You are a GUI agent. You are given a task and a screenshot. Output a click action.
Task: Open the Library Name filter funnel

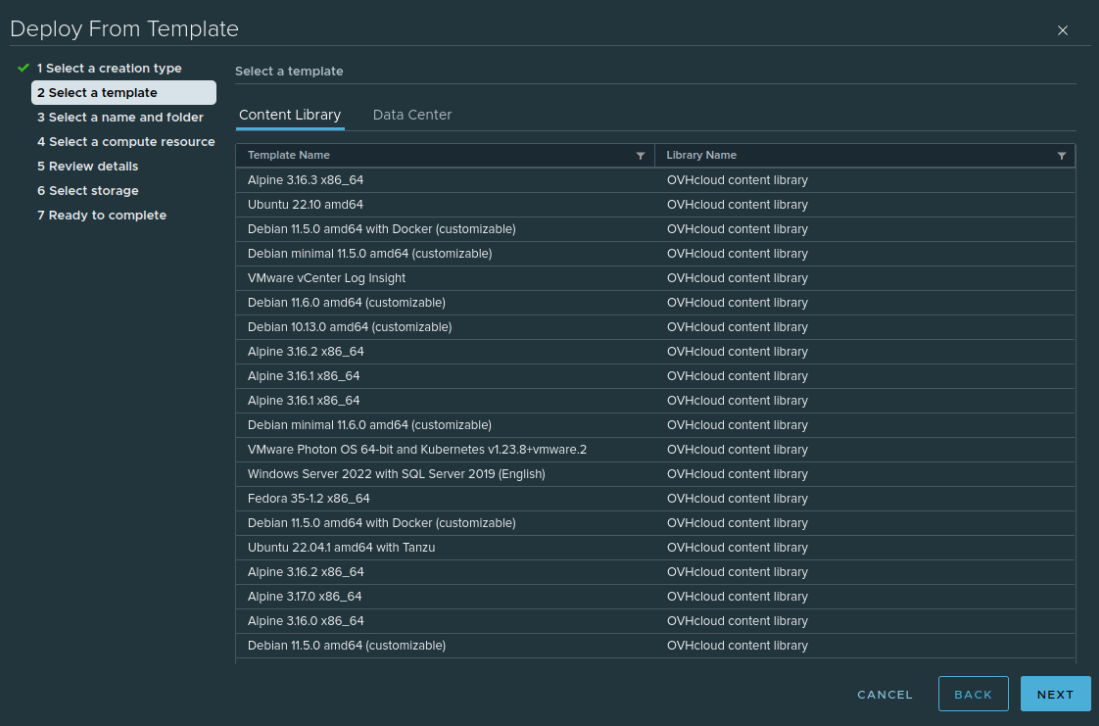click(1062, 155)
